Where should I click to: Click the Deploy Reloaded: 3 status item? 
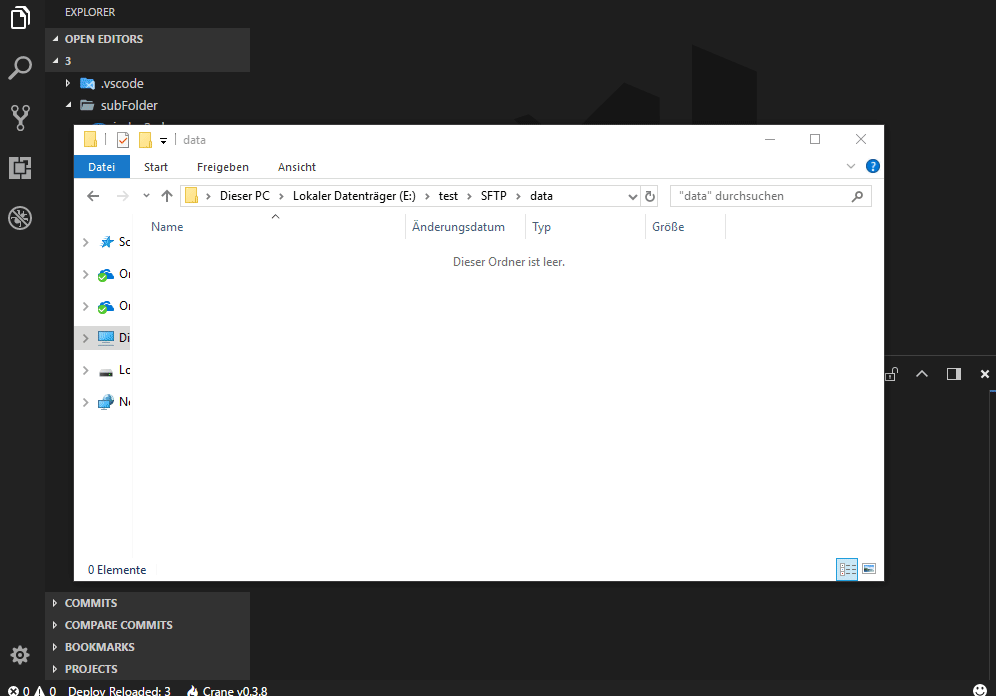pos(119,690)
